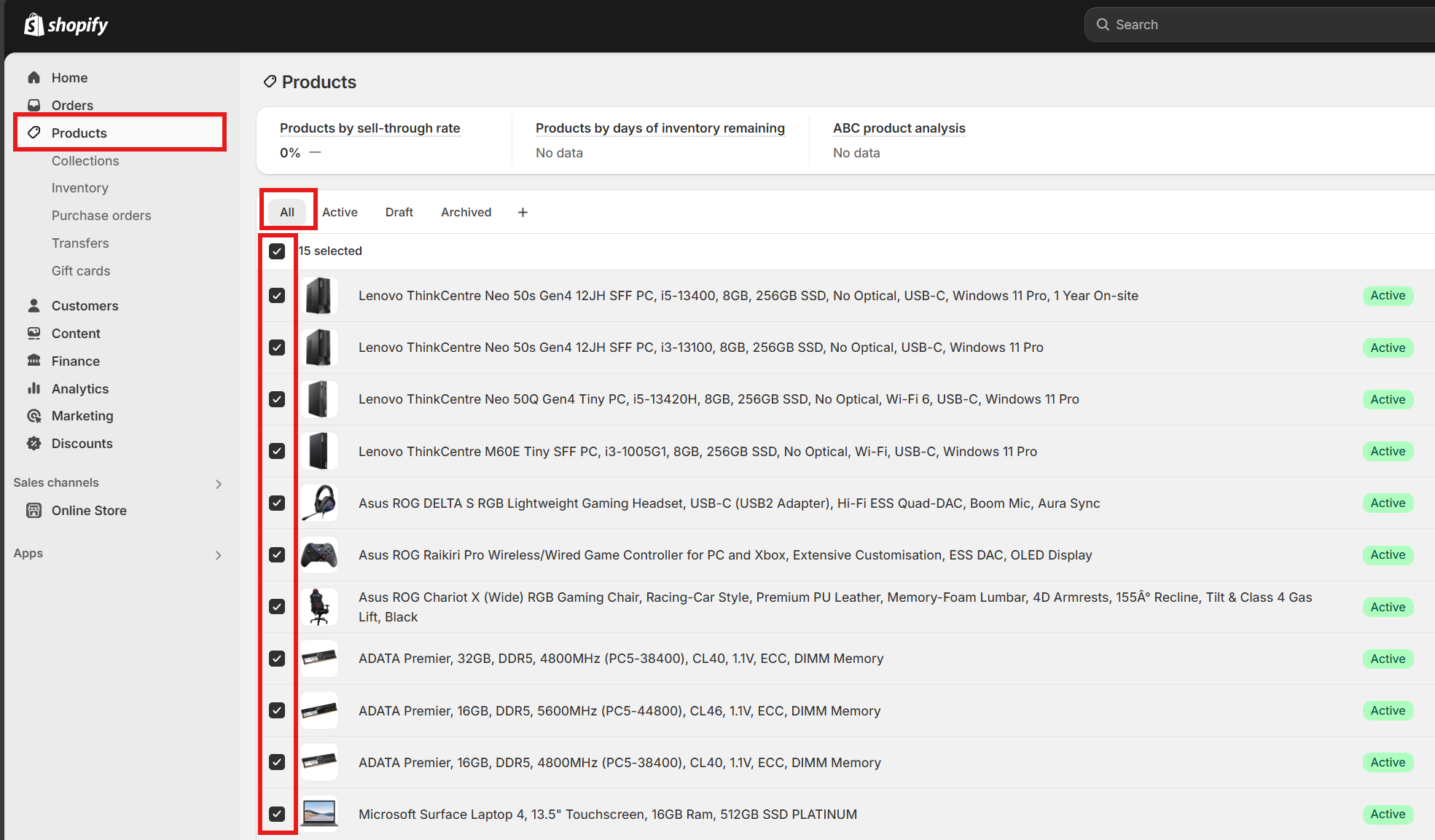The image size is (1435, 840).
Task: Select the Discounts icon
Action: (34, 443)
